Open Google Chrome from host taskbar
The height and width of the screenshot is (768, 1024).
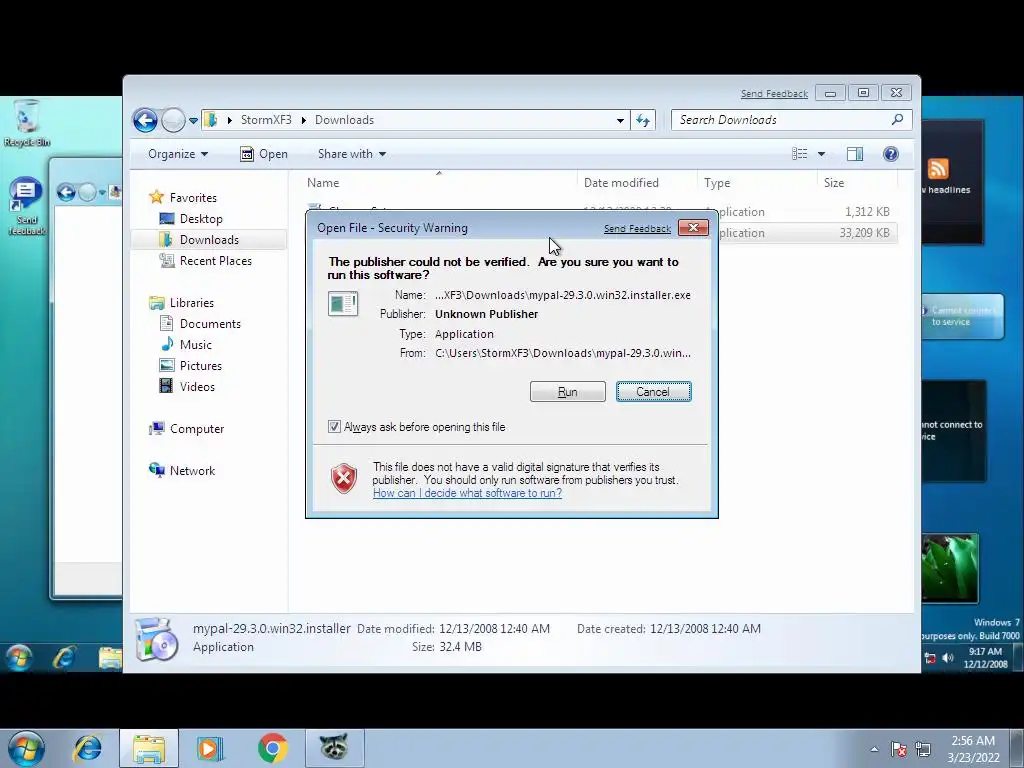(272, 748)
